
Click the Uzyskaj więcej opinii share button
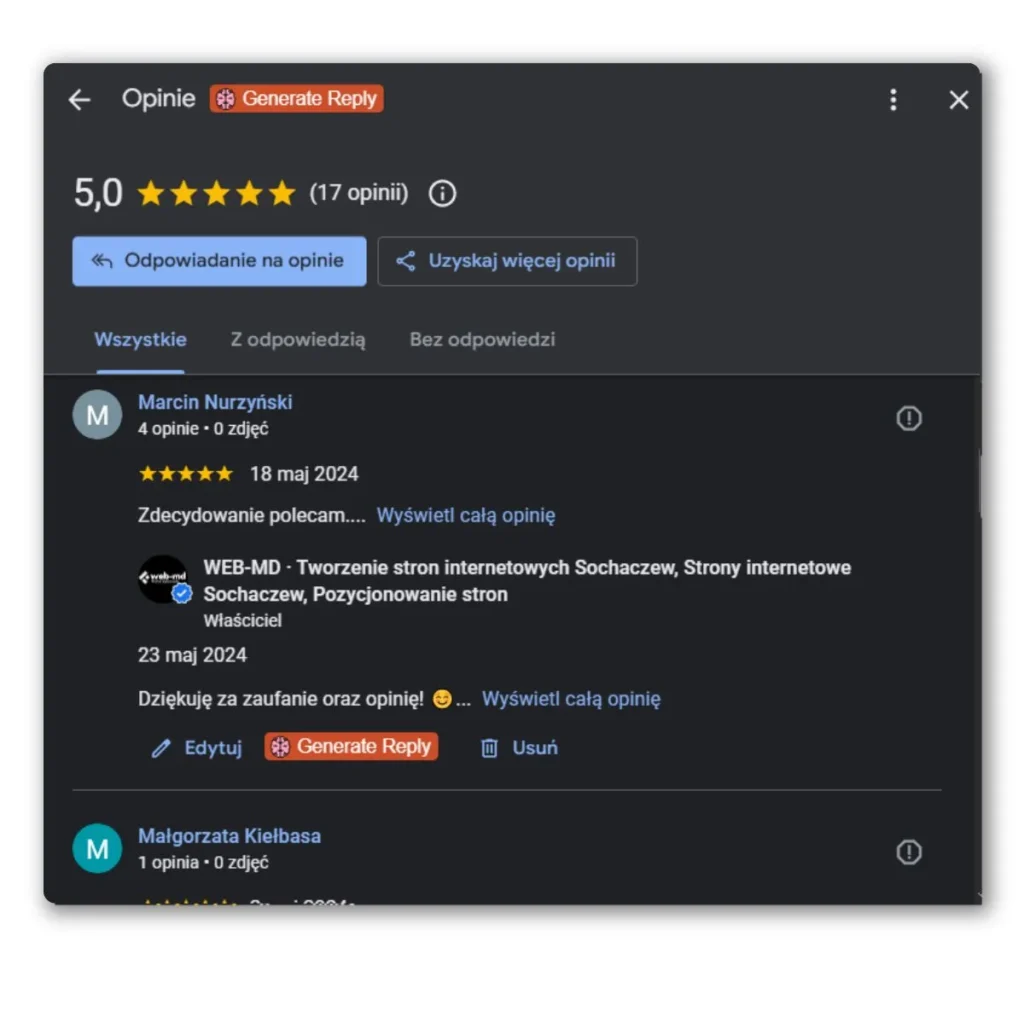[x=507, y=261]
